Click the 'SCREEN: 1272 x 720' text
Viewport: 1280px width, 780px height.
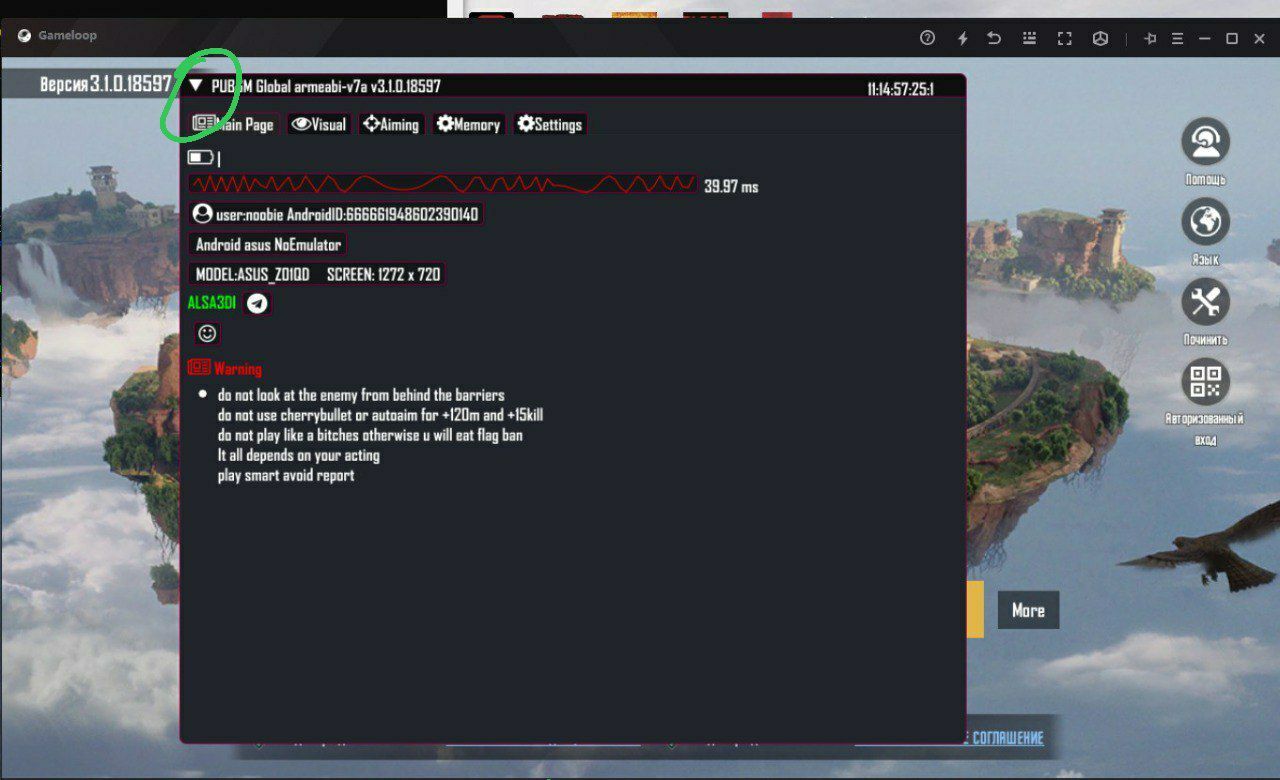point(383,274)
